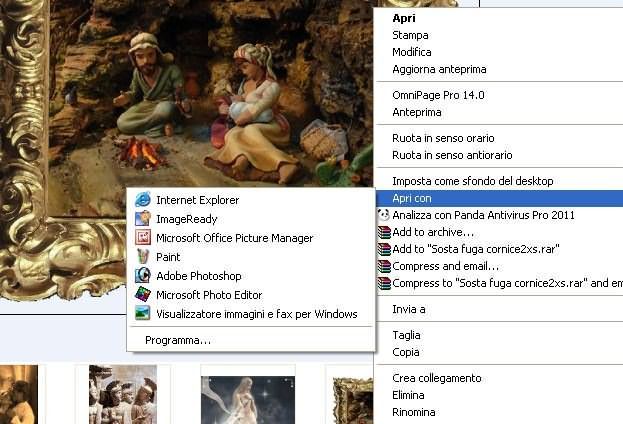
Task: Select the gold-framed thumbnail beside the menu
Action: tap(353, 401)
